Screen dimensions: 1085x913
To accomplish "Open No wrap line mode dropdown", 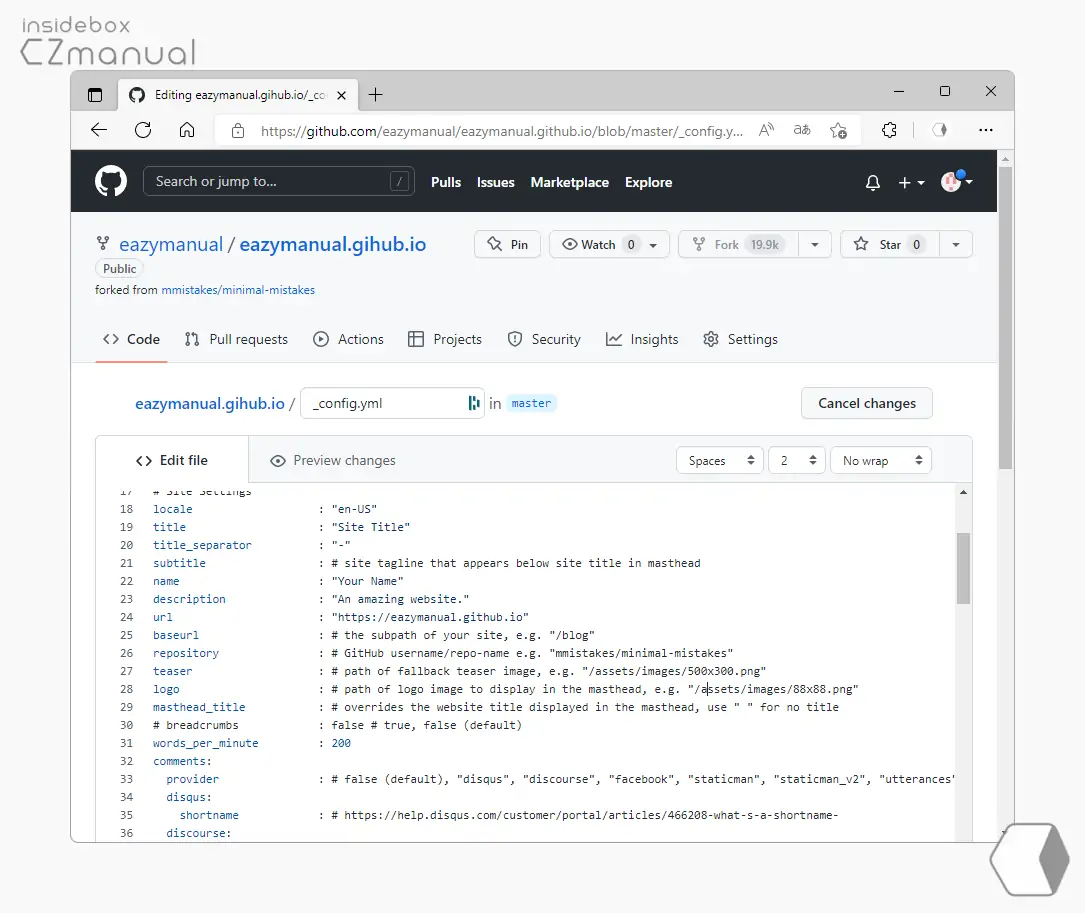I will pyautogui.click(x=881, y=460).
